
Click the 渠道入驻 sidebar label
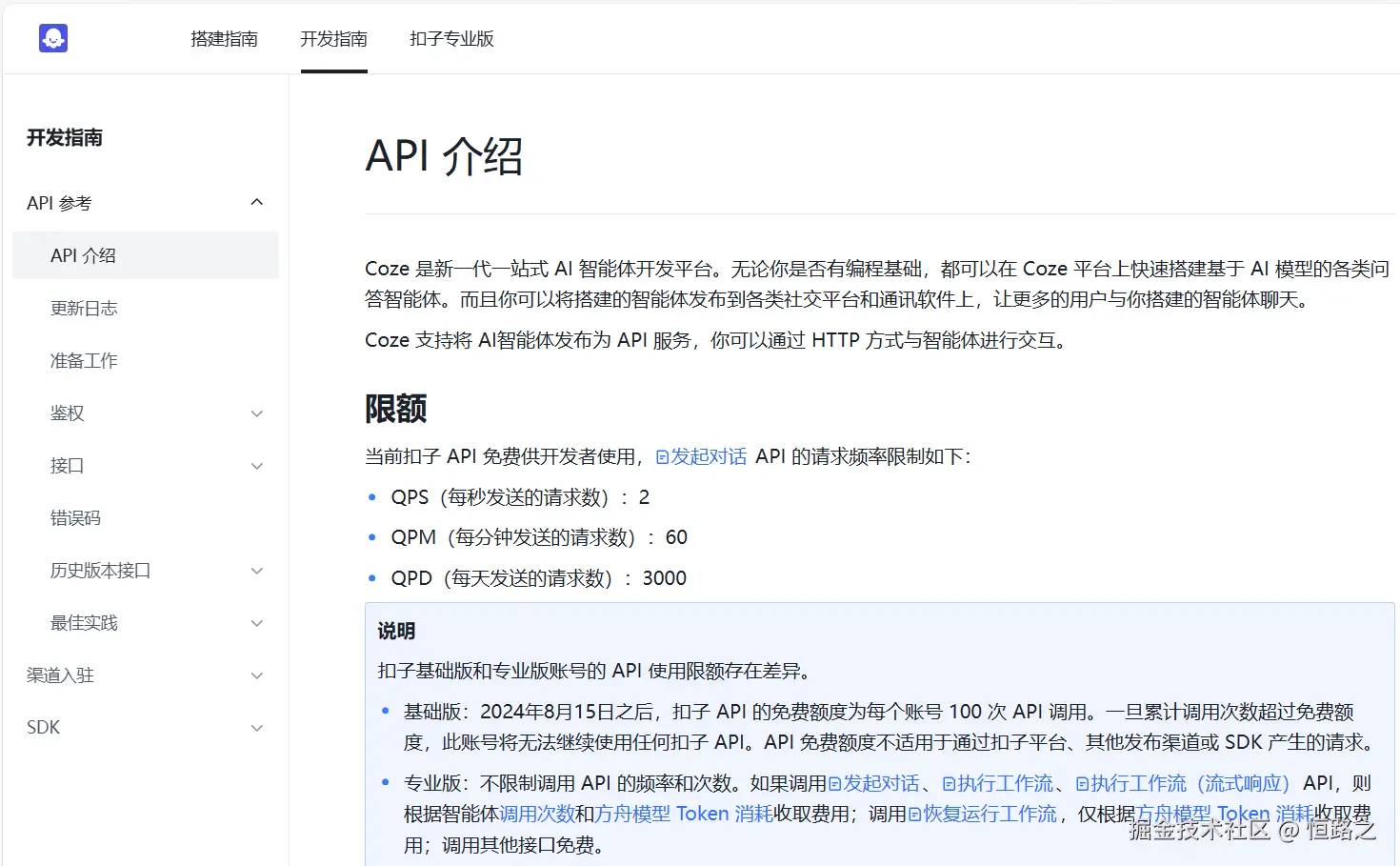coord(60,675)
